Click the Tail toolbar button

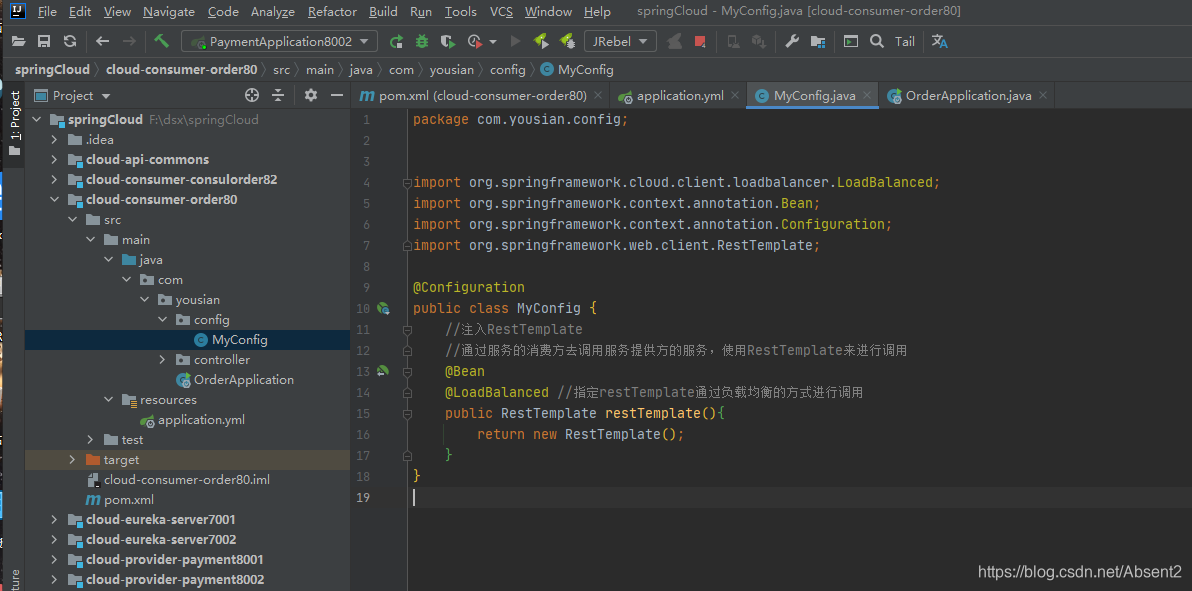click(x=905, y=42)
